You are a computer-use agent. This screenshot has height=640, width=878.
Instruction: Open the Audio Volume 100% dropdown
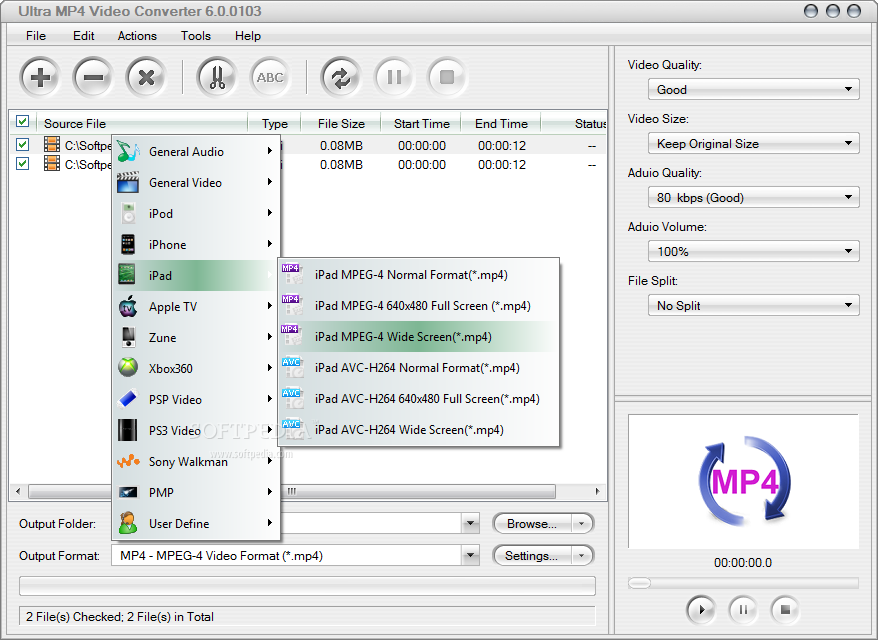(x=753, y=251)
